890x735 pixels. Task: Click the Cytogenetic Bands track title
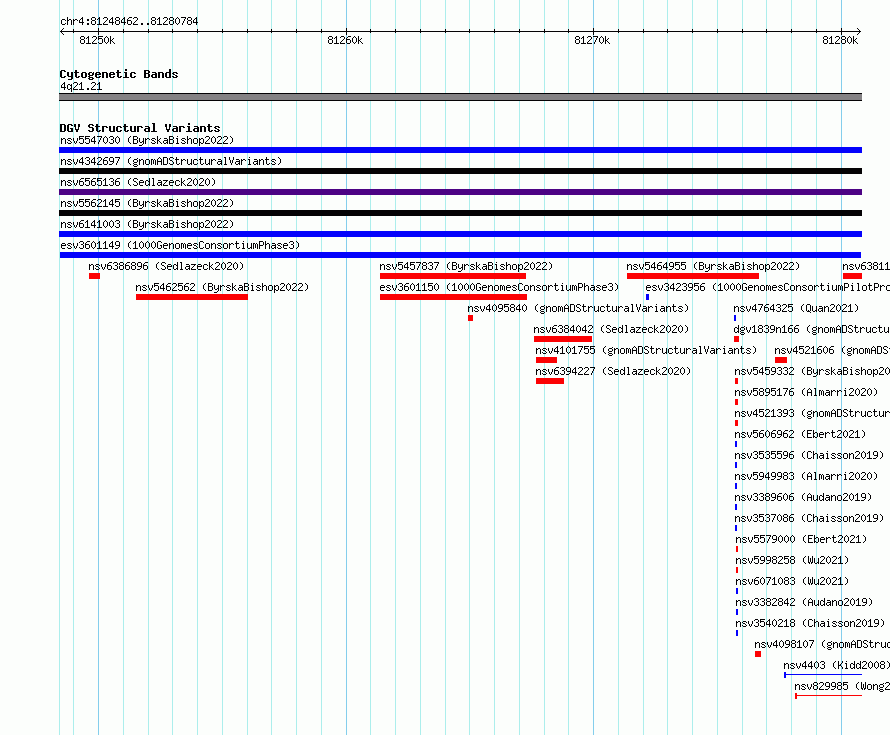(119, 74)
